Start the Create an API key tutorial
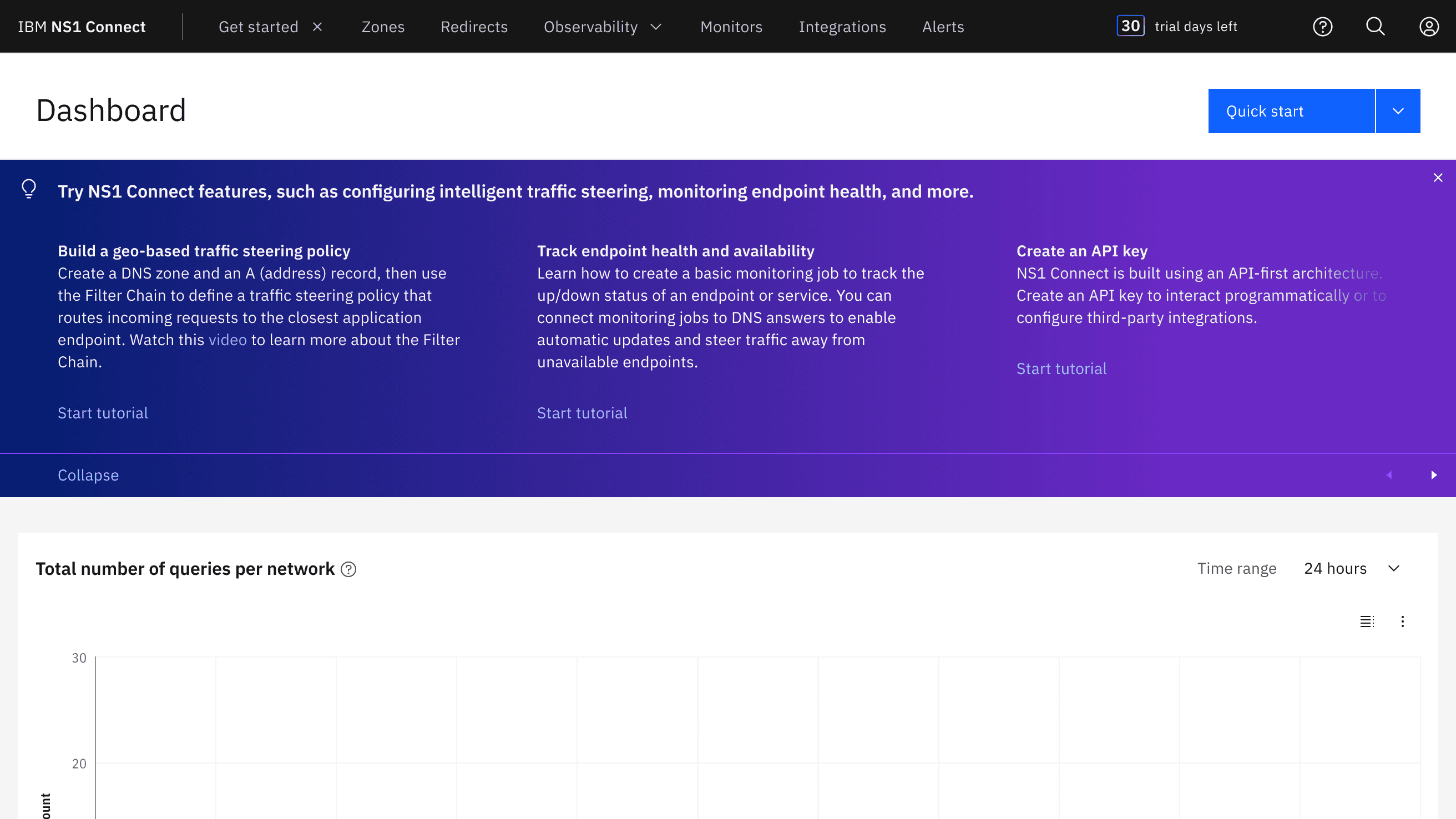This screenshot has height=819, width=1456. pyautogui.click(x=1061, y=368)
